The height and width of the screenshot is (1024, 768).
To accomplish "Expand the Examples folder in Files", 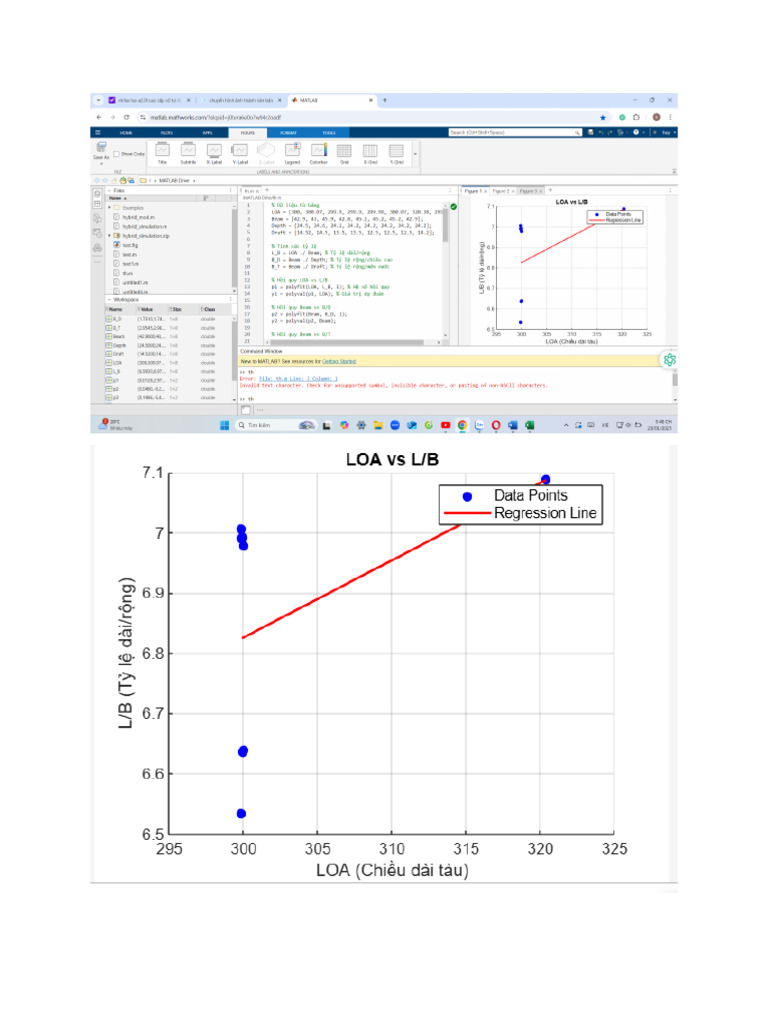I will pyautogui.click(x=110, y=208).
